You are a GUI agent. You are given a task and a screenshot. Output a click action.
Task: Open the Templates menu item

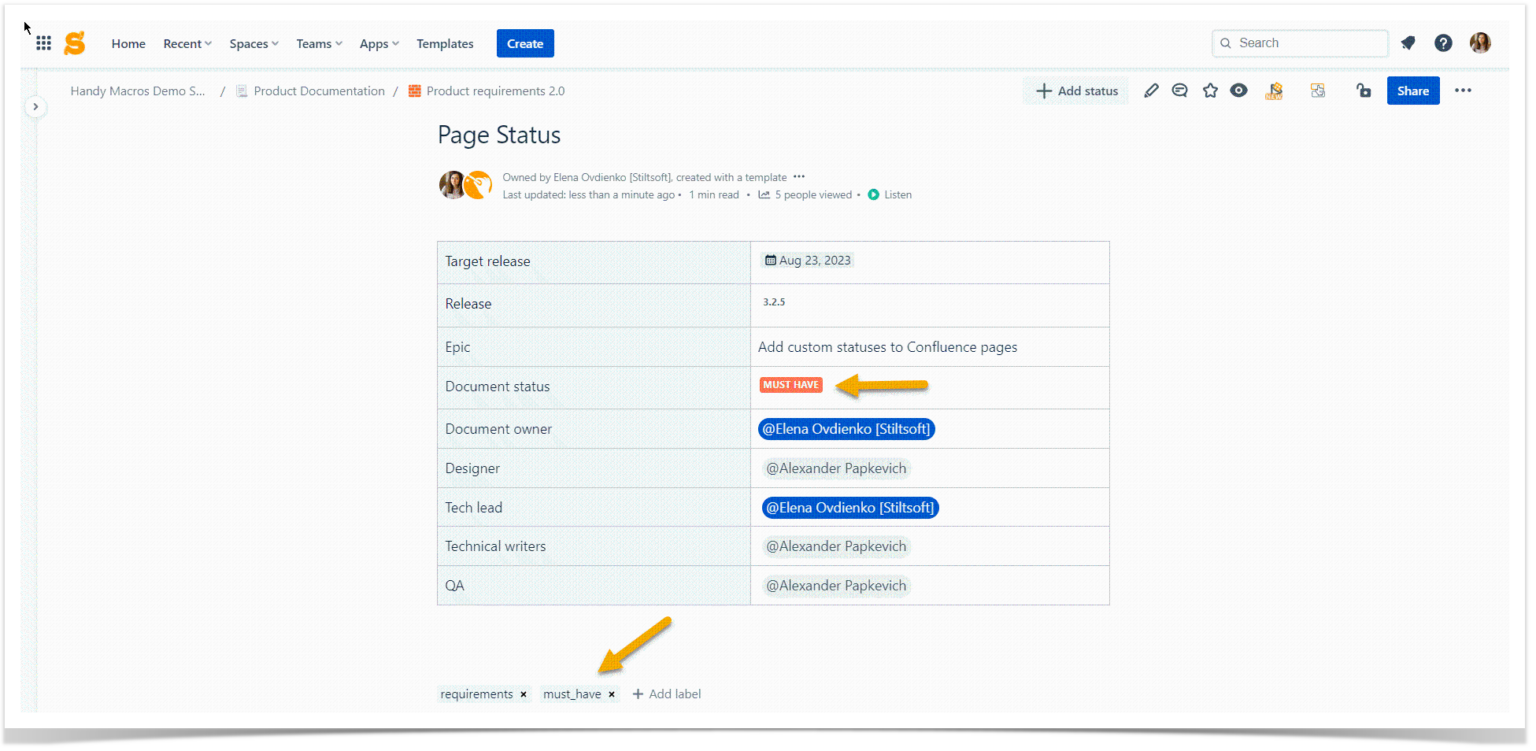445,43
